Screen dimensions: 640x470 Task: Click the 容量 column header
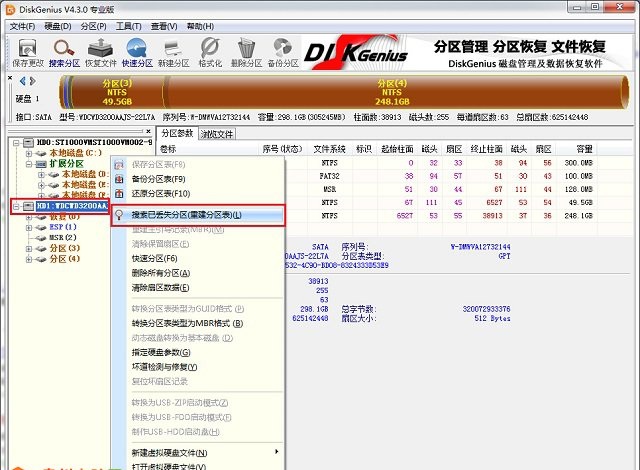click(x=577, y=149)
